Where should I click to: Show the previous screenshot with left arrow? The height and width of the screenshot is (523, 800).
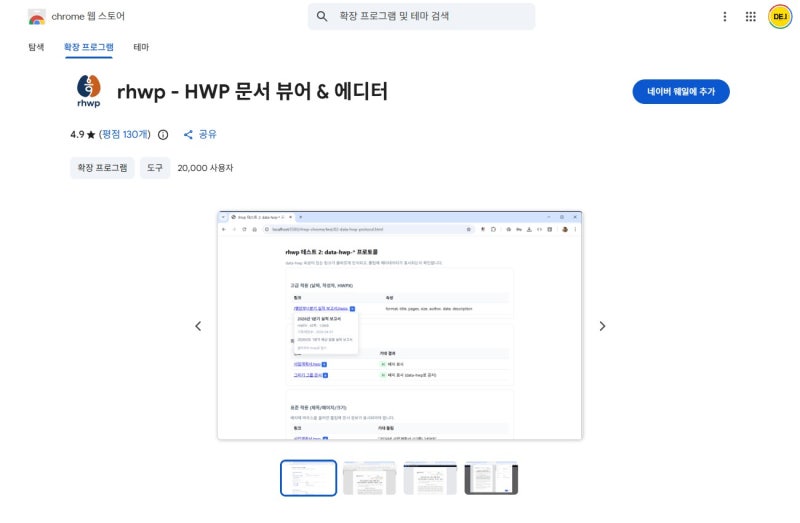click(x=198, y=326)
